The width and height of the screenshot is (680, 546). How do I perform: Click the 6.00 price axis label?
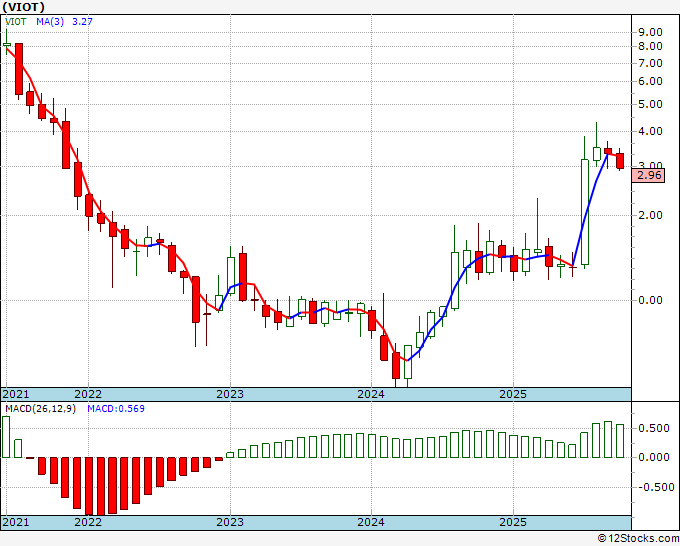(x=650, y=82)
